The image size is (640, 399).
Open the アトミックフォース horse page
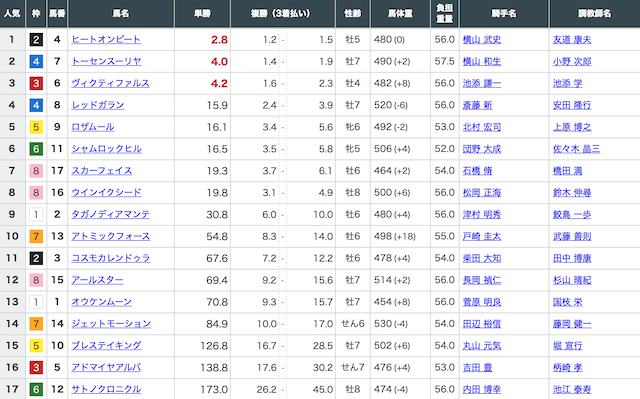(x=111, y=236)
